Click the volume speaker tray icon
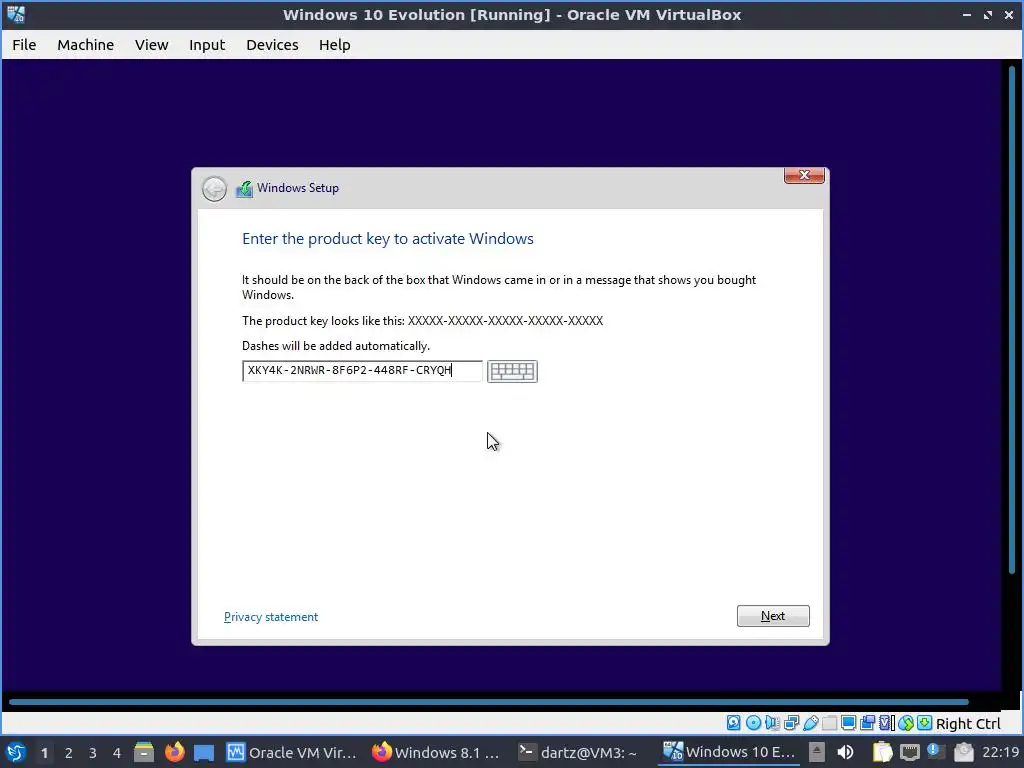Screen dimensions: 1024x768 pyautogui.click(x=846, y=752)
